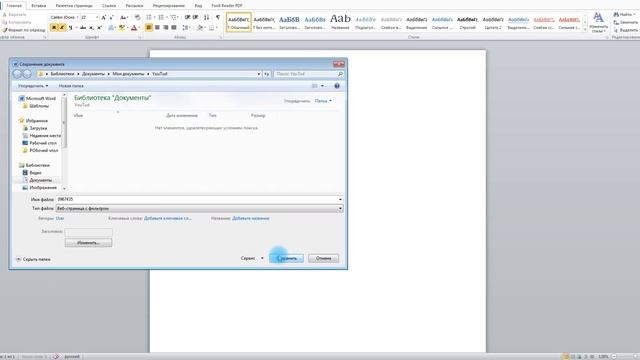
Task: Switch to Разметка страницы ribbon tab
Action: click(x=74, y=6)
